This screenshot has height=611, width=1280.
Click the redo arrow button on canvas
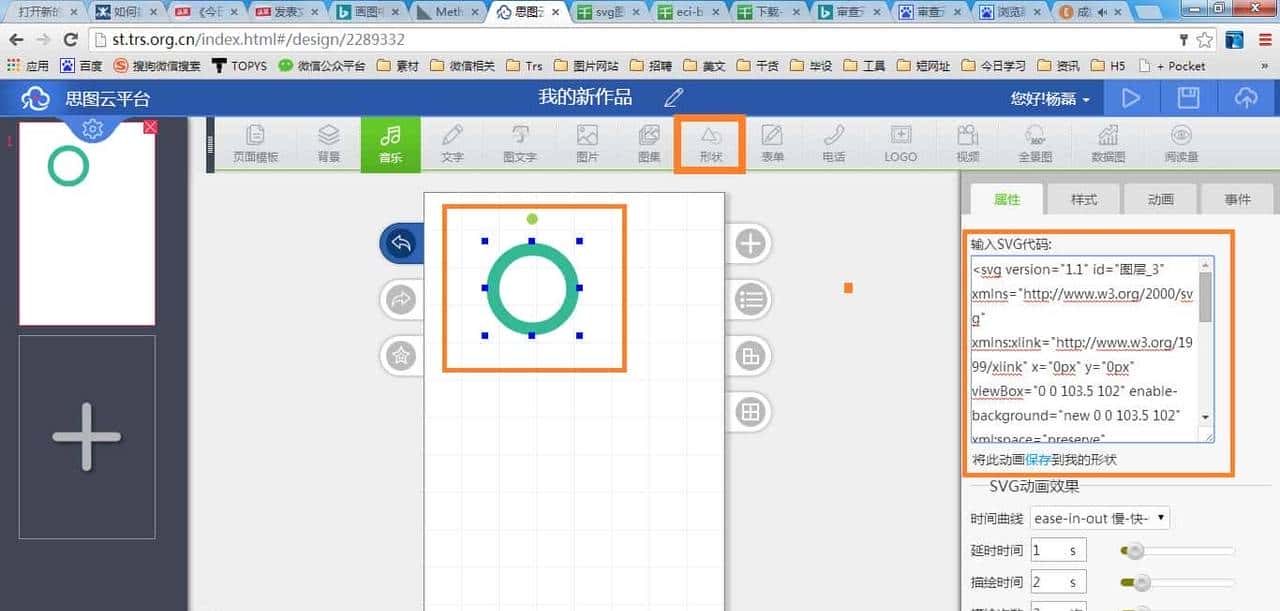pyautogui.click(x=401, y=299)
